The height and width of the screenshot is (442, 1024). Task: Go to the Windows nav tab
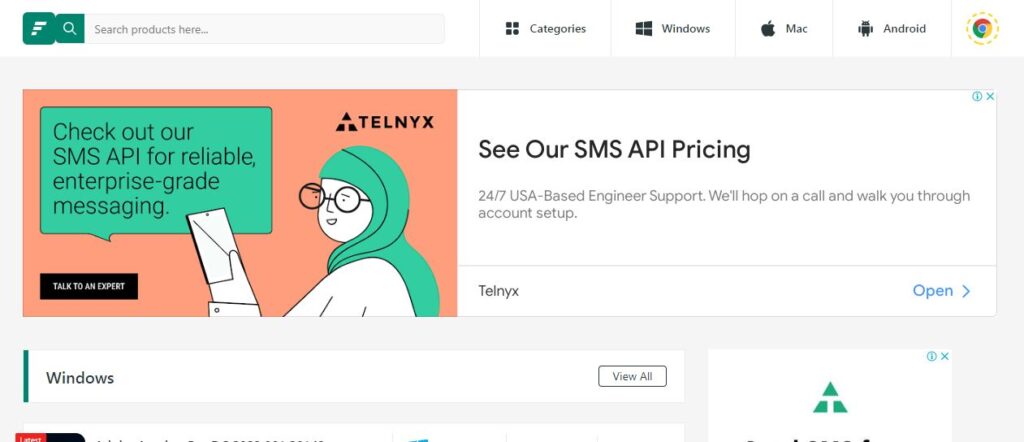click(x=672, y=29)
